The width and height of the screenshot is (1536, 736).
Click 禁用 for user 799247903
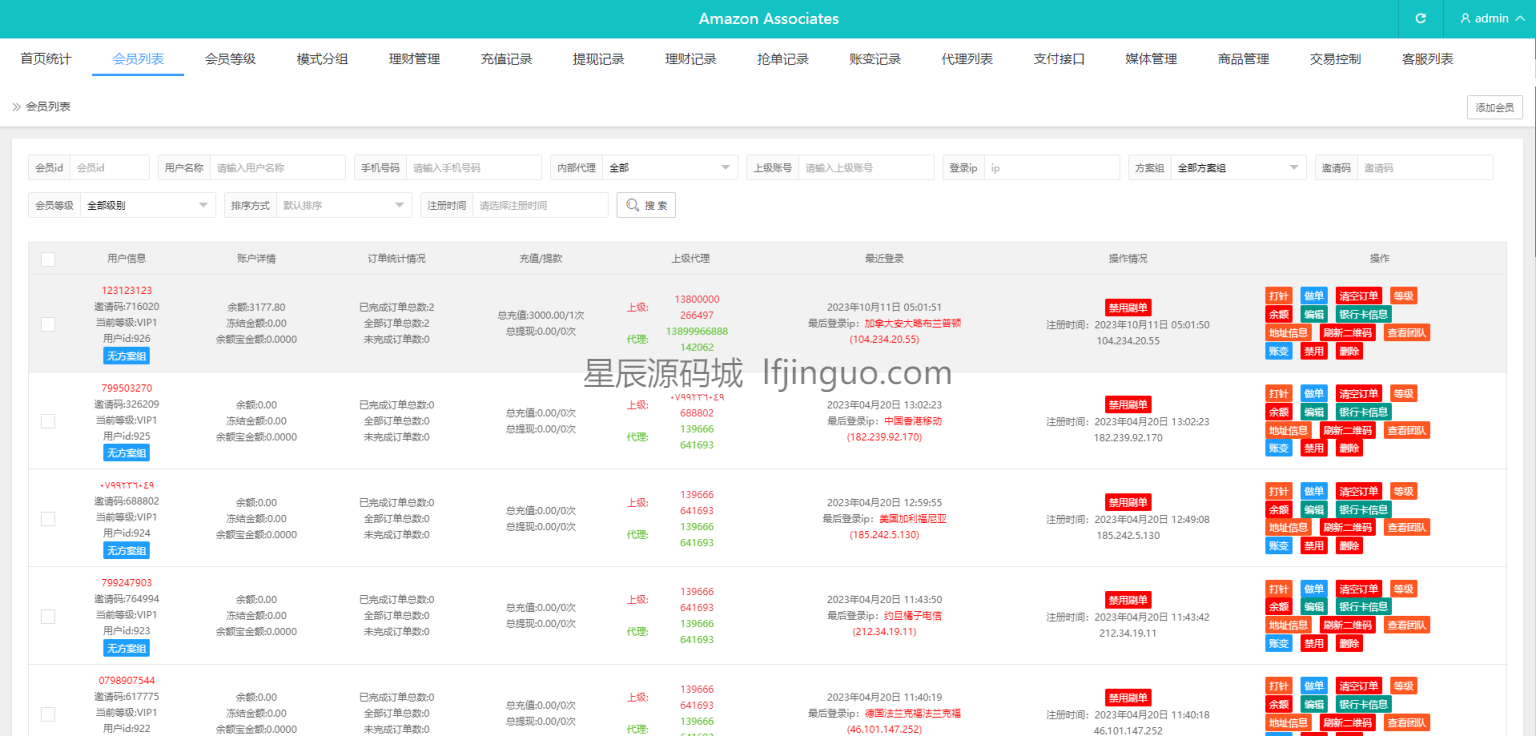tap(1313, 644)
